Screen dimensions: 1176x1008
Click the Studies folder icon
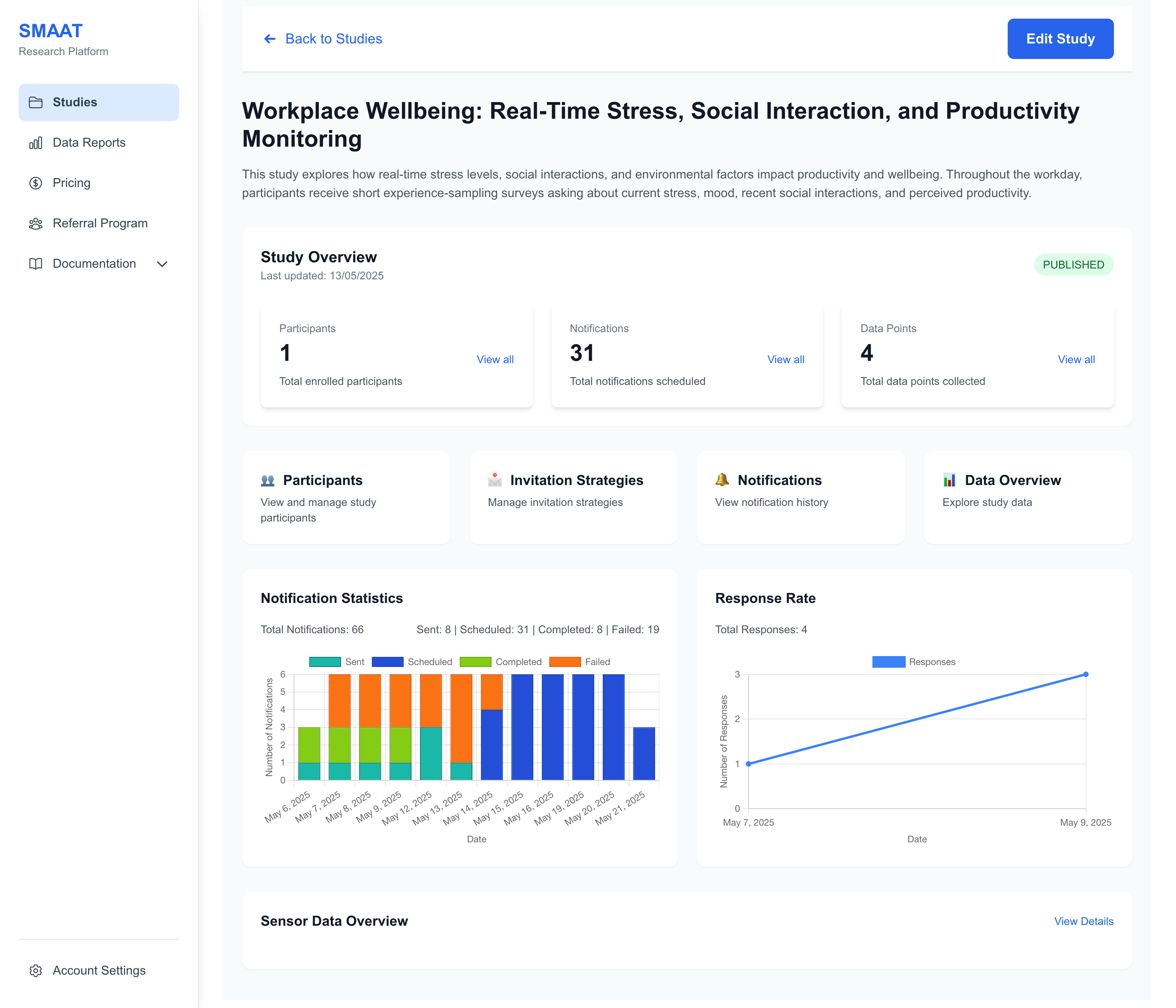coord(36,102)
